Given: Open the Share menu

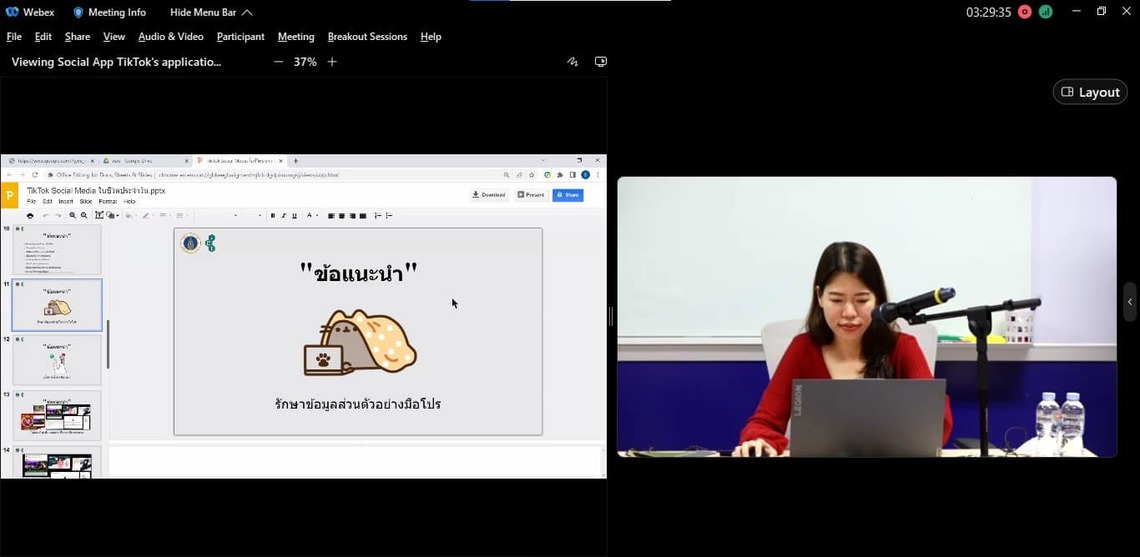Looking at the screenshot, I should pyautogui.click(x=77, y=37).
